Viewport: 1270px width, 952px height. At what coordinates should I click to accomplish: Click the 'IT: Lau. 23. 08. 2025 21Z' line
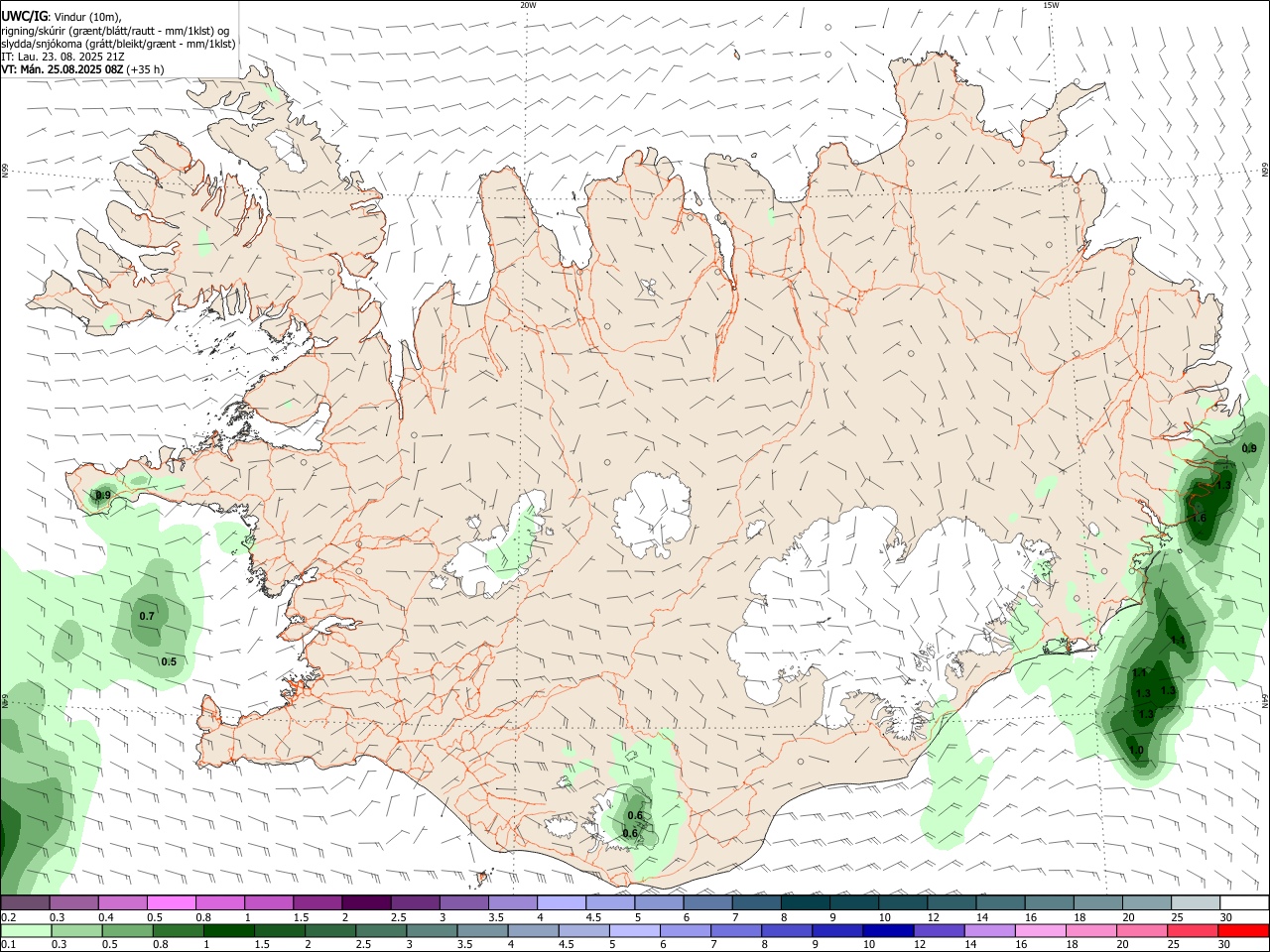tap(63, 57)
